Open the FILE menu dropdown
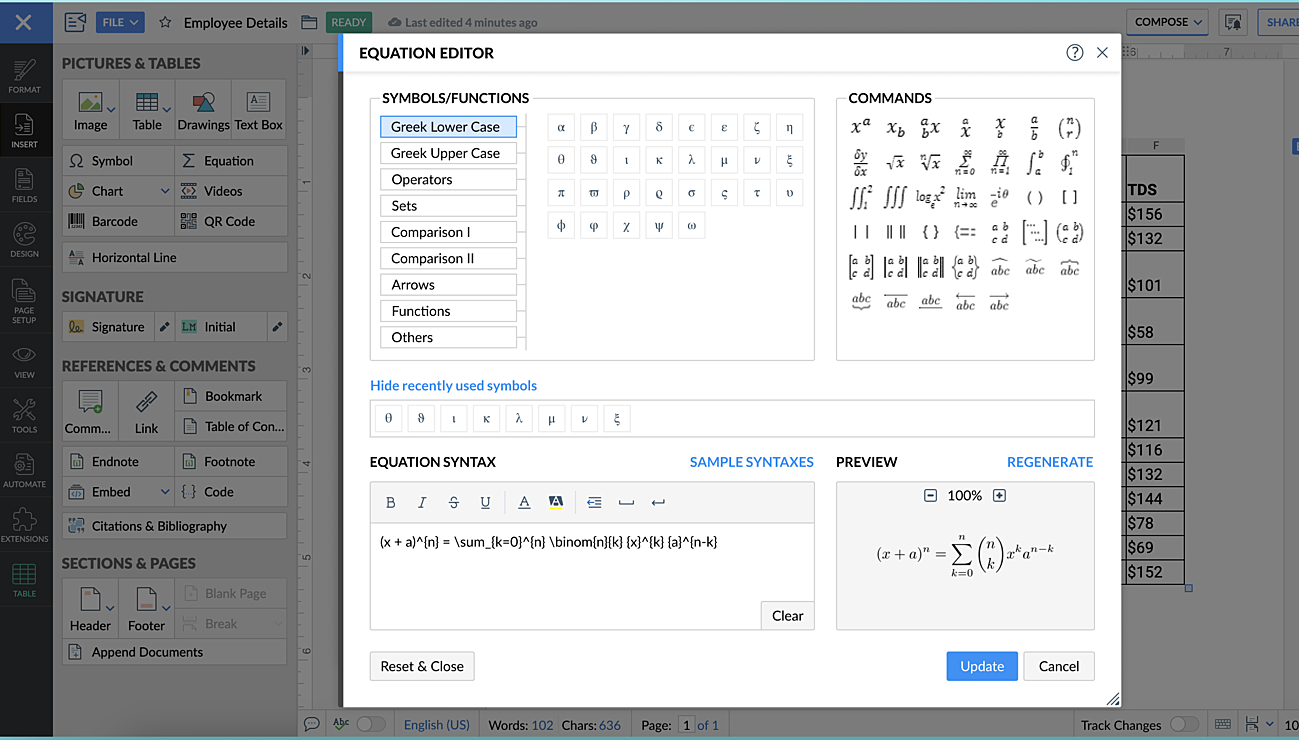Image resolution: width=1299 pixels, height=740 pixels. tap(120, 21)
